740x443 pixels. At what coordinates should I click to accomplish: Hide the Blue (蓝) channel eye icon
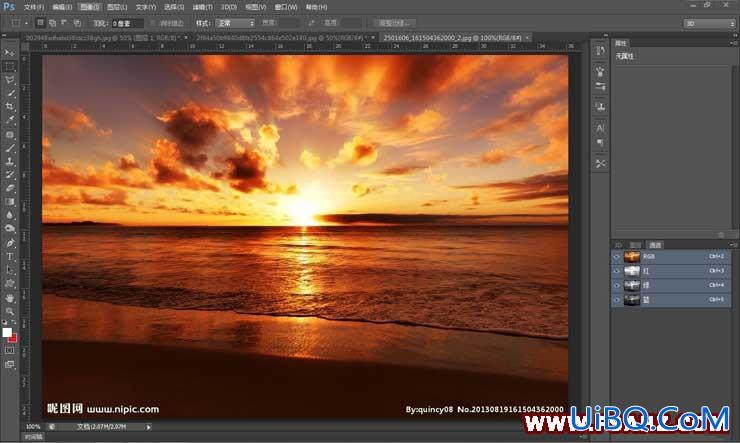(616, 300)
